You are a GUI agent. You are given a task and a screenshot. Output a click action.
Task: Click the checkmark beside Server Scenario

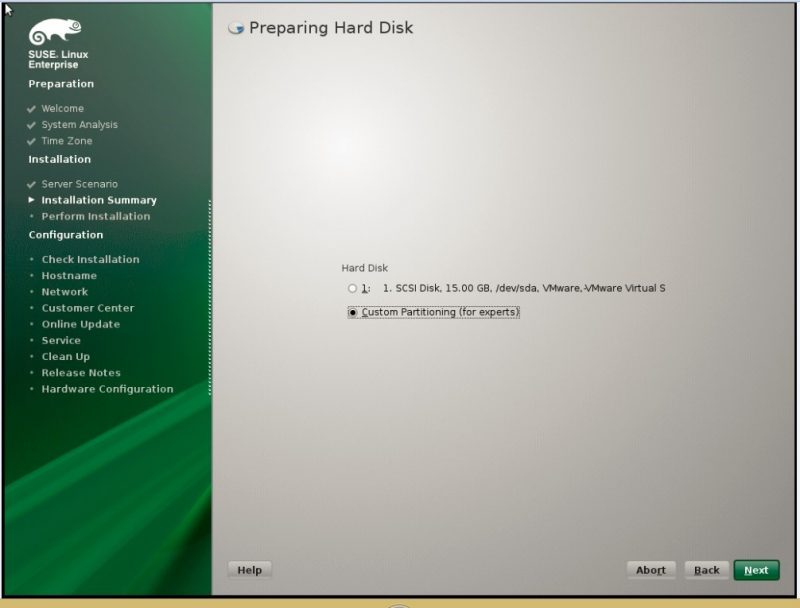click(x=32, y=184)
